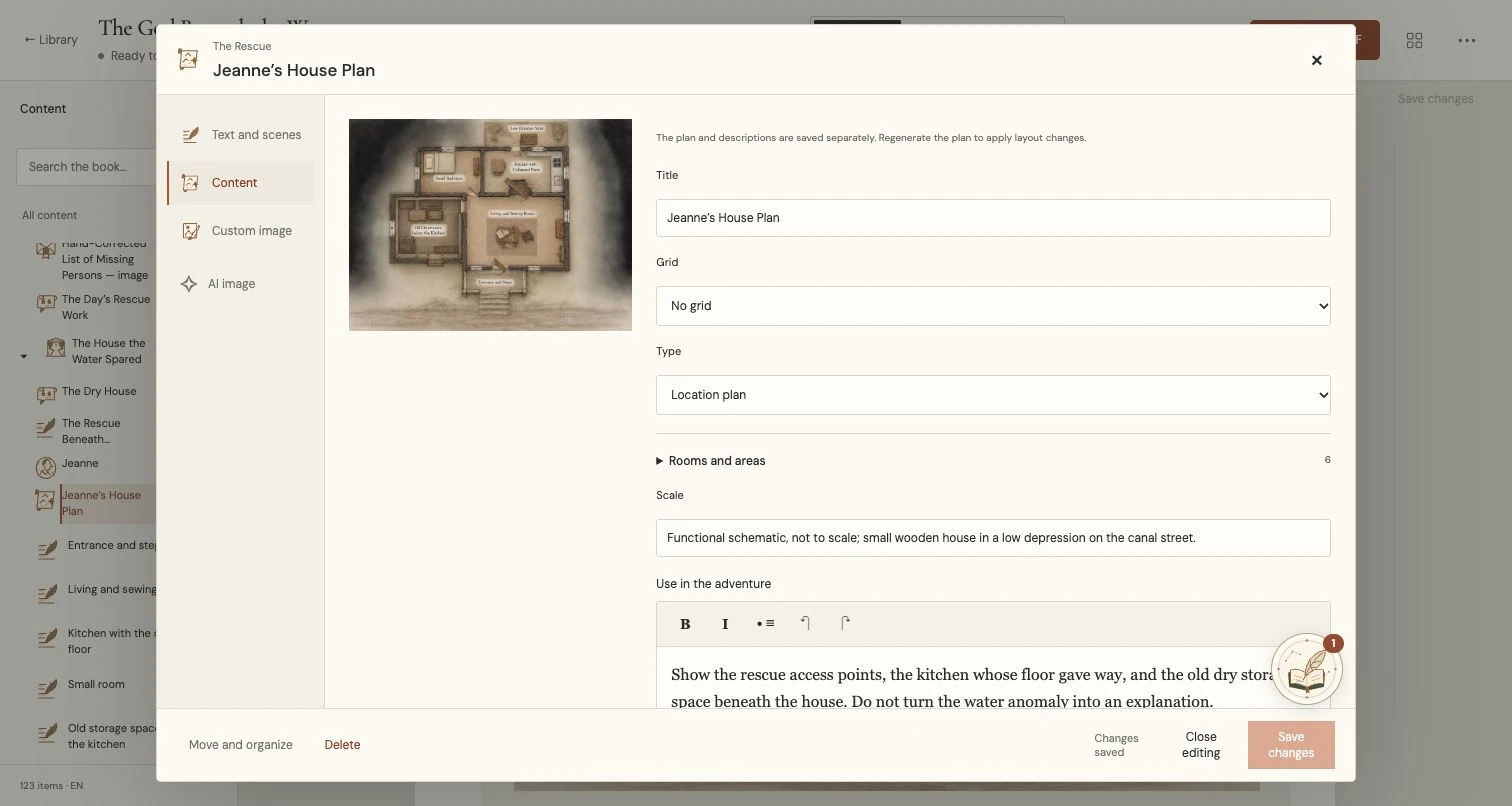Click the Search the book field
The width and height of the screenshot is (1512, 806).
[86, 167]
